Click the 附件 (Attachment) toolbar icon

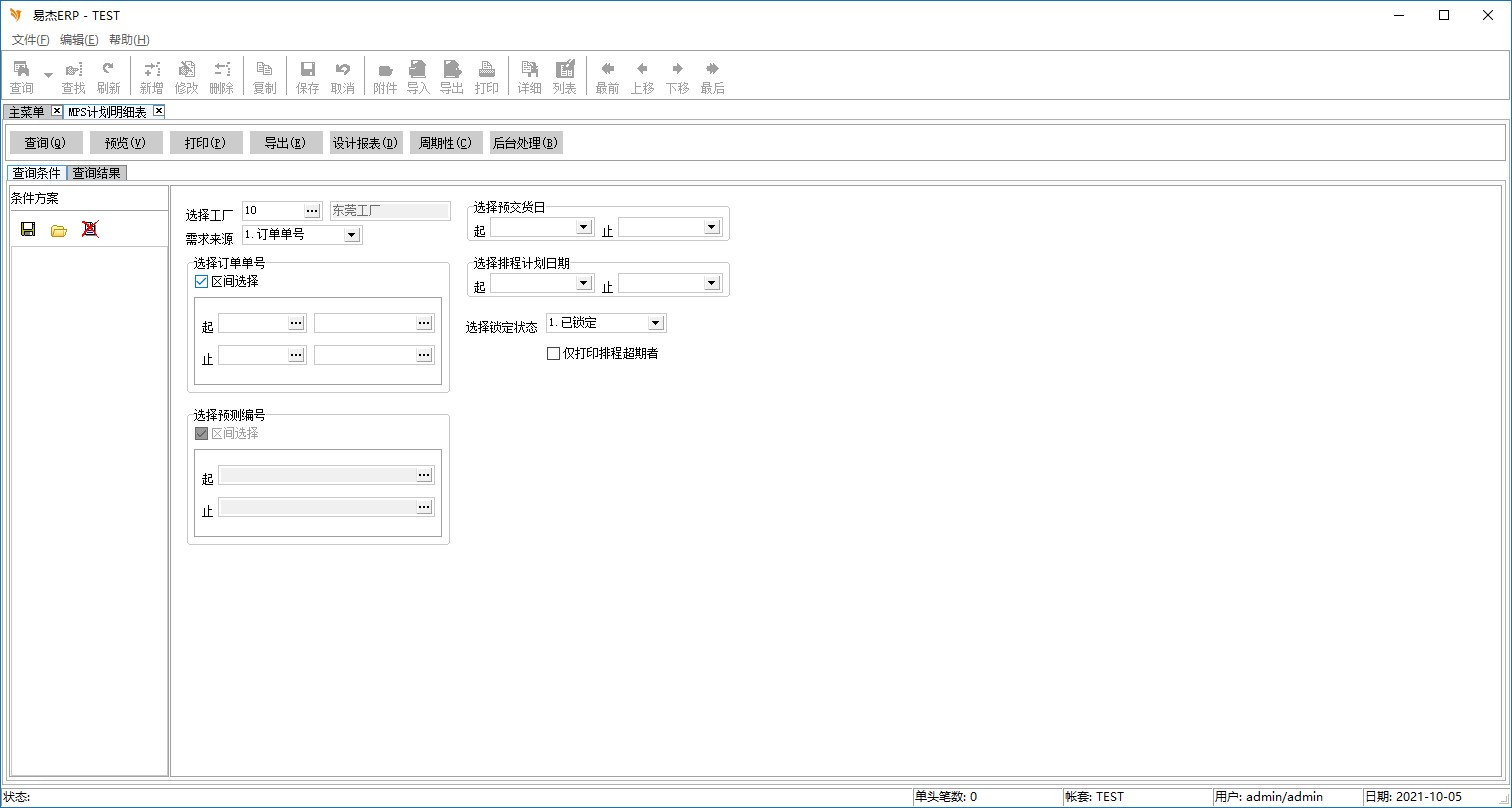[x=385, y=77]
